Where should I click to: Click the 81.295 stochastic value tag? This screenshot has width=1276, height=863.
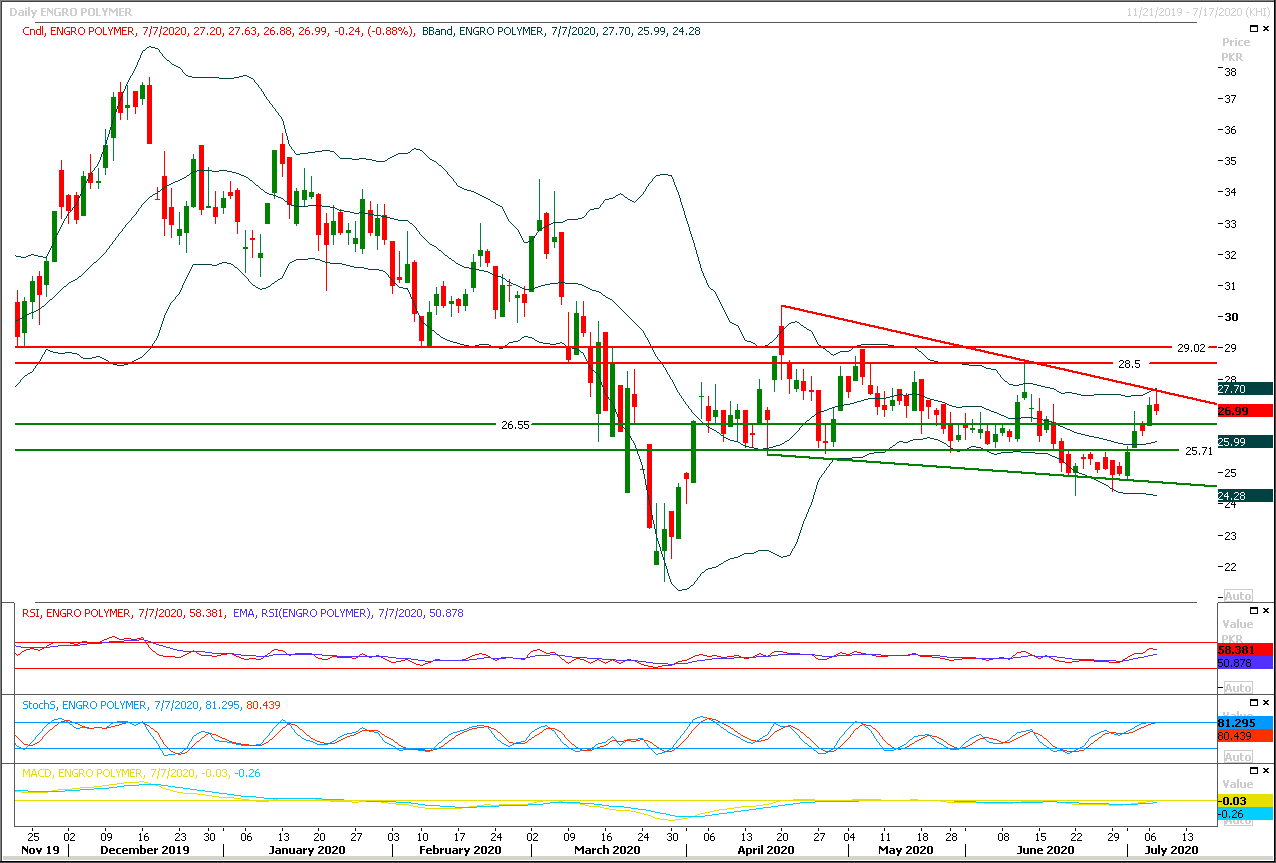(x=1244, y=723)
